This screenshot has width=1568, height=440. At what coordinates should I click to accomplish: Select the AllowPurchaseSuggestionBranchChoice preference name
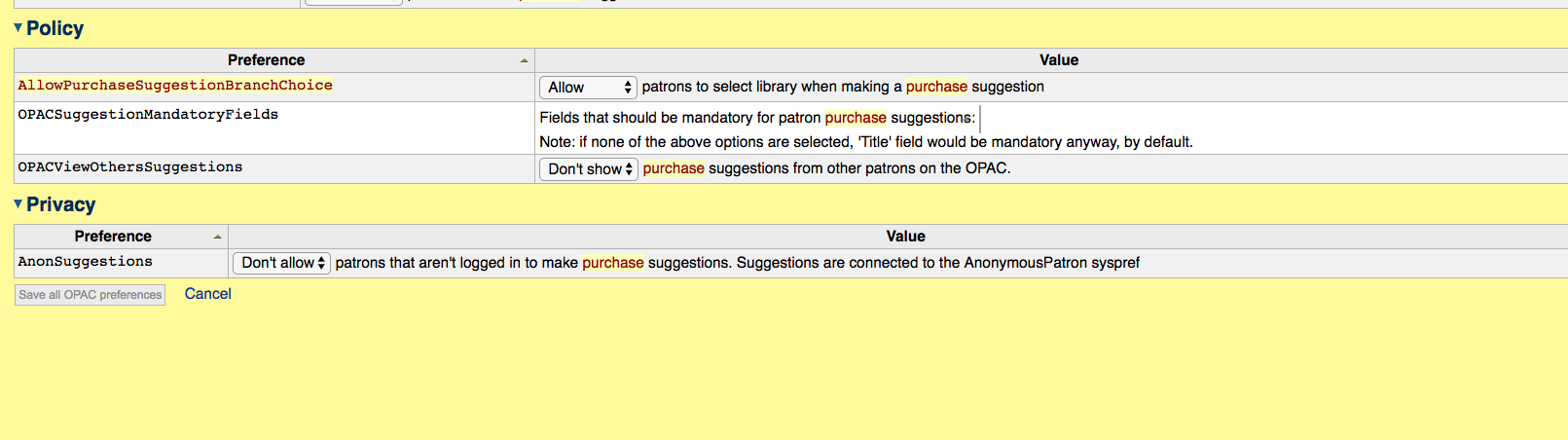pyautogui.click(x=175, y=86)
